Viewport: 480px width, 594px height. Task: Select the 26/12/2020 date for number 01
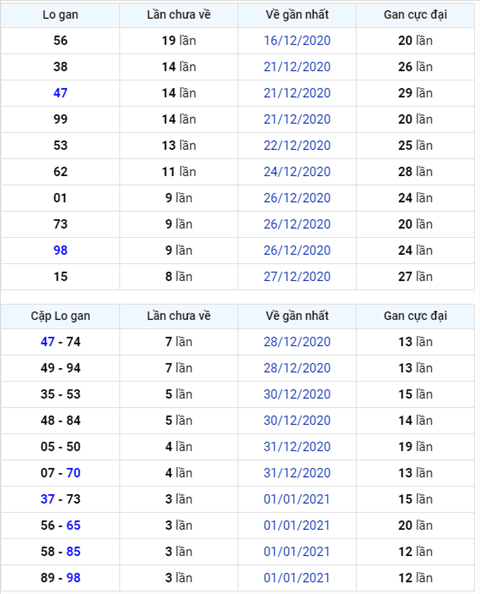(297, 198)
